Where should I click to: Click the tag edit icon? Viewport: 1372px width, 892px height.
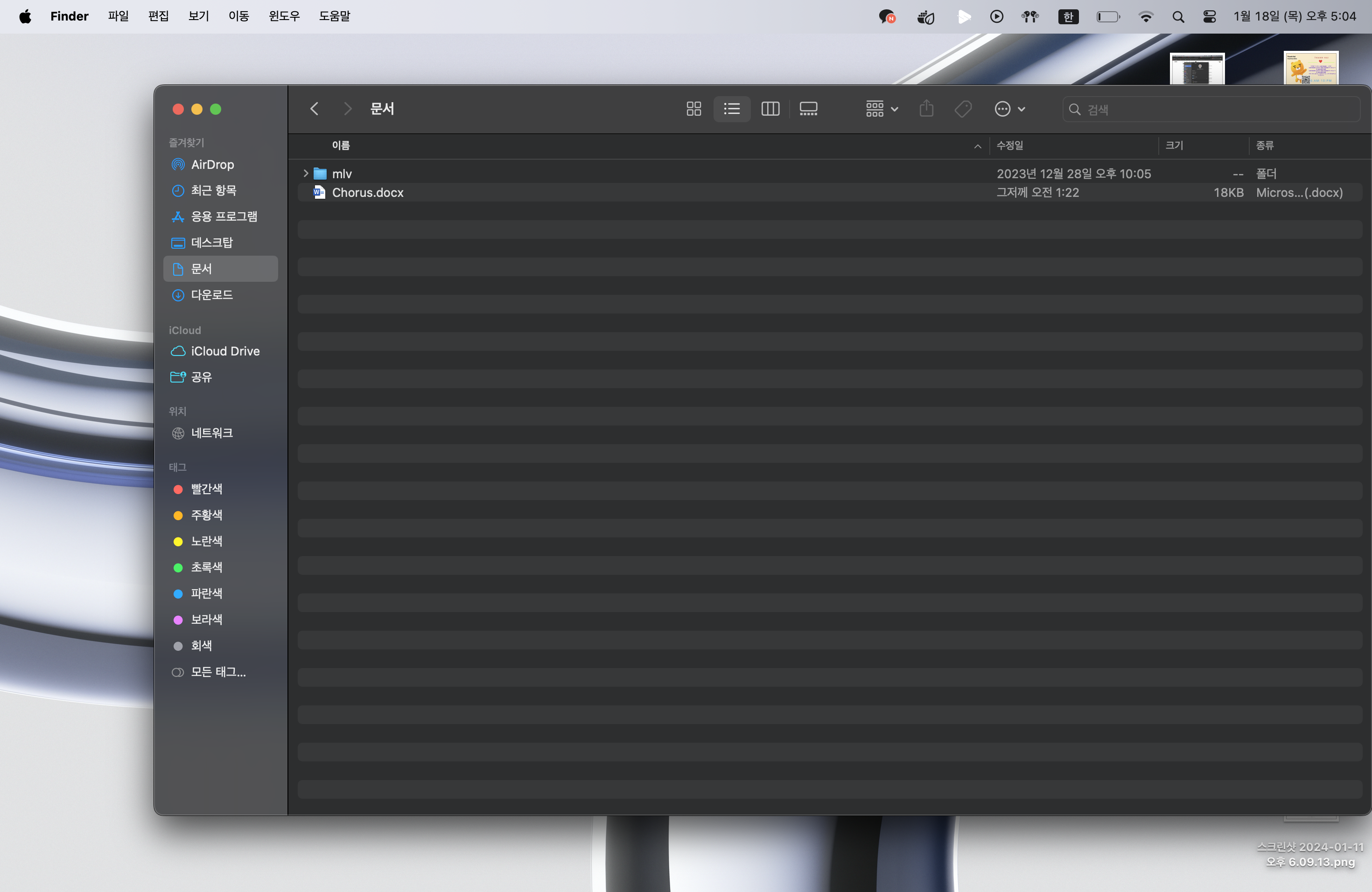(x=963, y=109)
